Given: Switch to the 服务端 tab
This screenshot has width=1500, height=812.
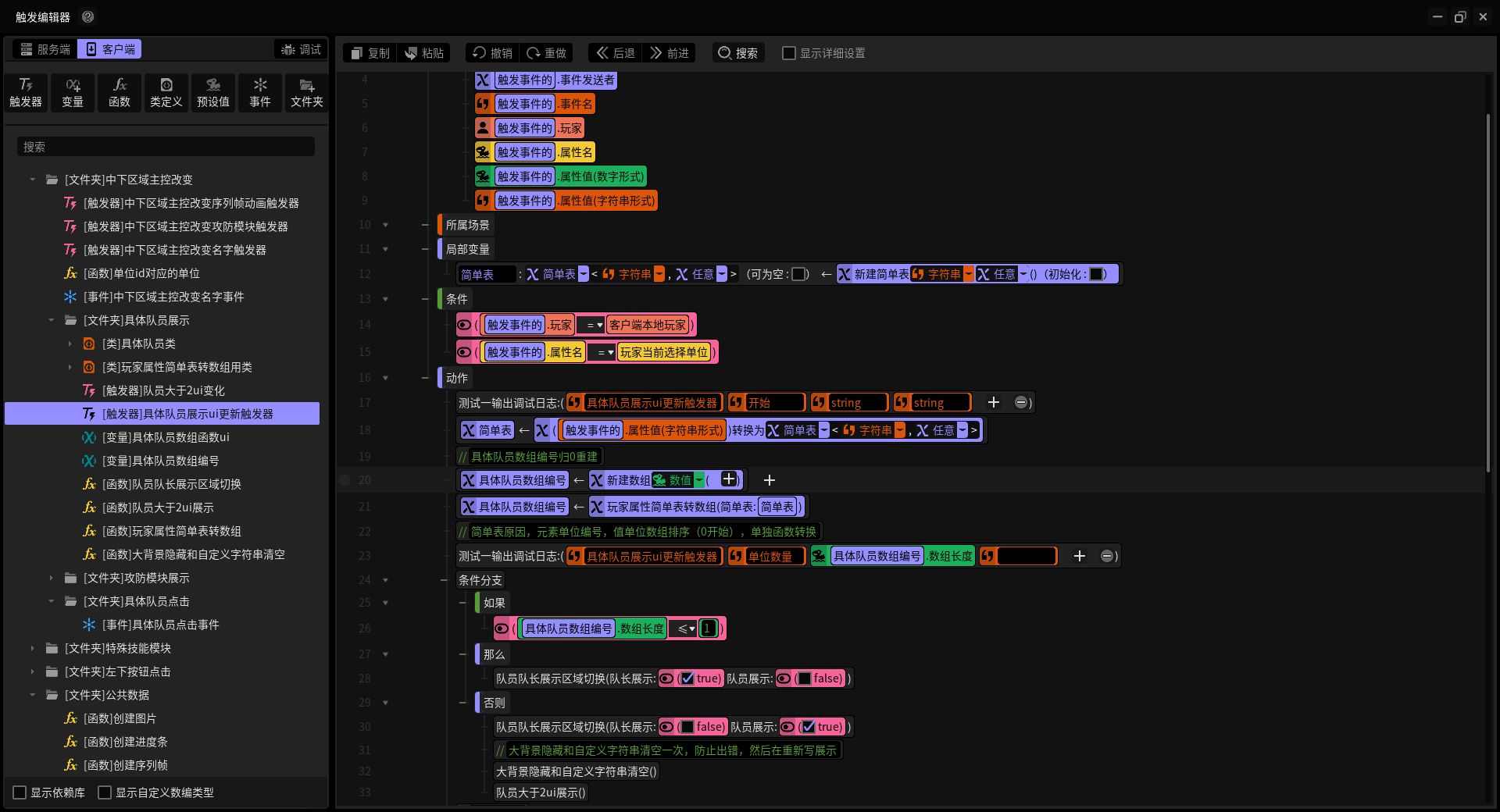Looking at the screenshot, I should (x=45, y=49).
